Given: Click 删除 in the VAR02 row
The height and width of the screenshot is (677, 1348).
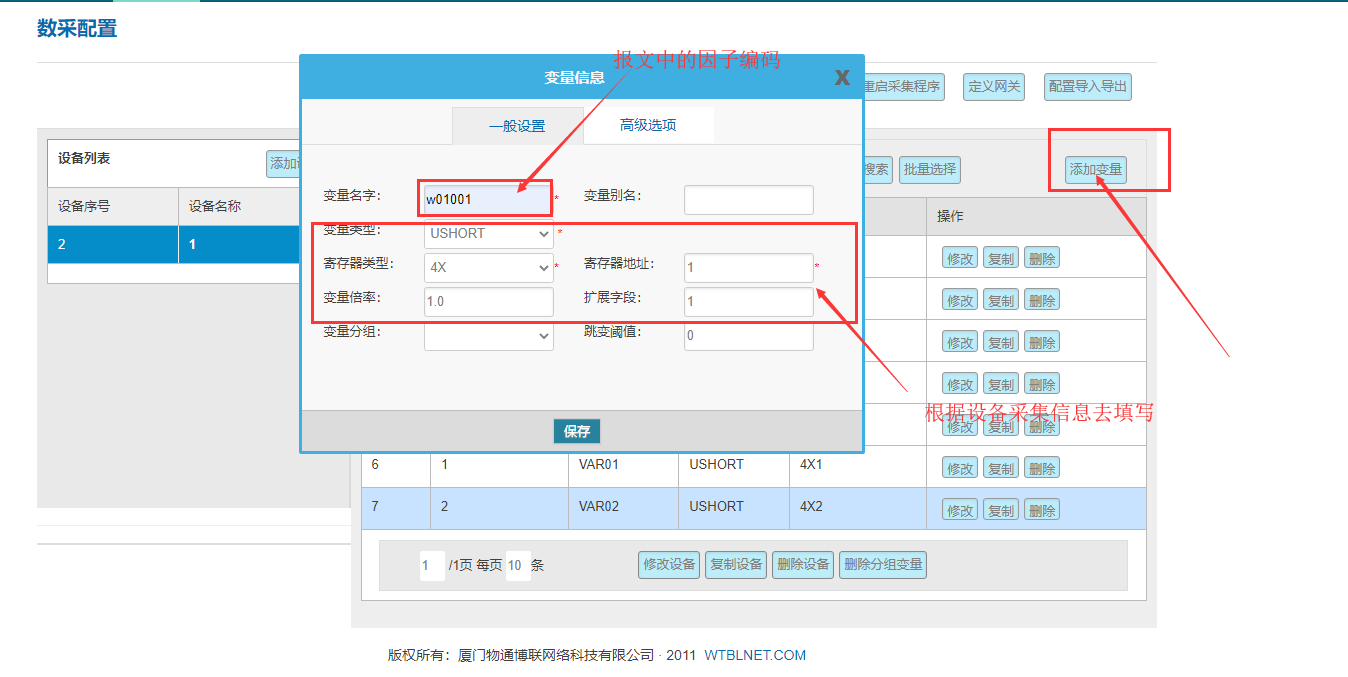Looking at the screenshot, I should (1042, 510).
